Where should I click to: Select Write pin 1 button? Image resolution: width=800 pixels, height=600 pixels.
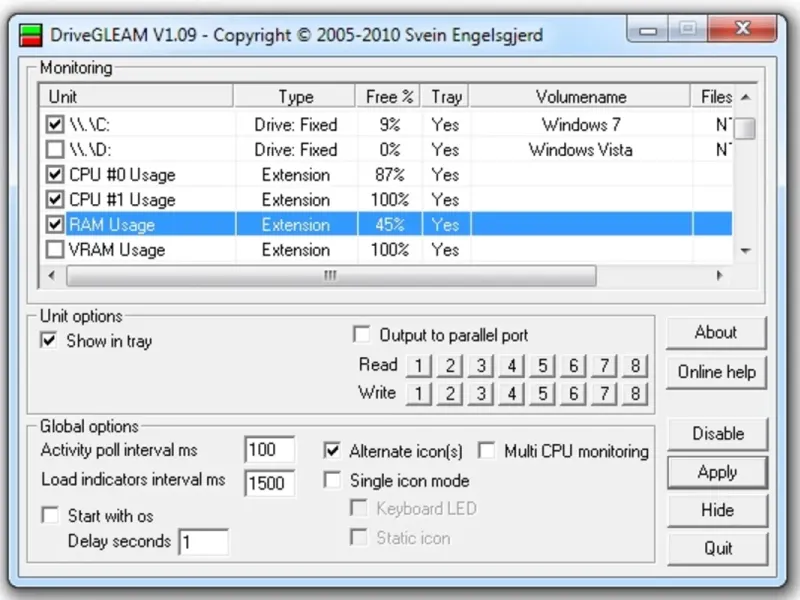coord(418,393)
